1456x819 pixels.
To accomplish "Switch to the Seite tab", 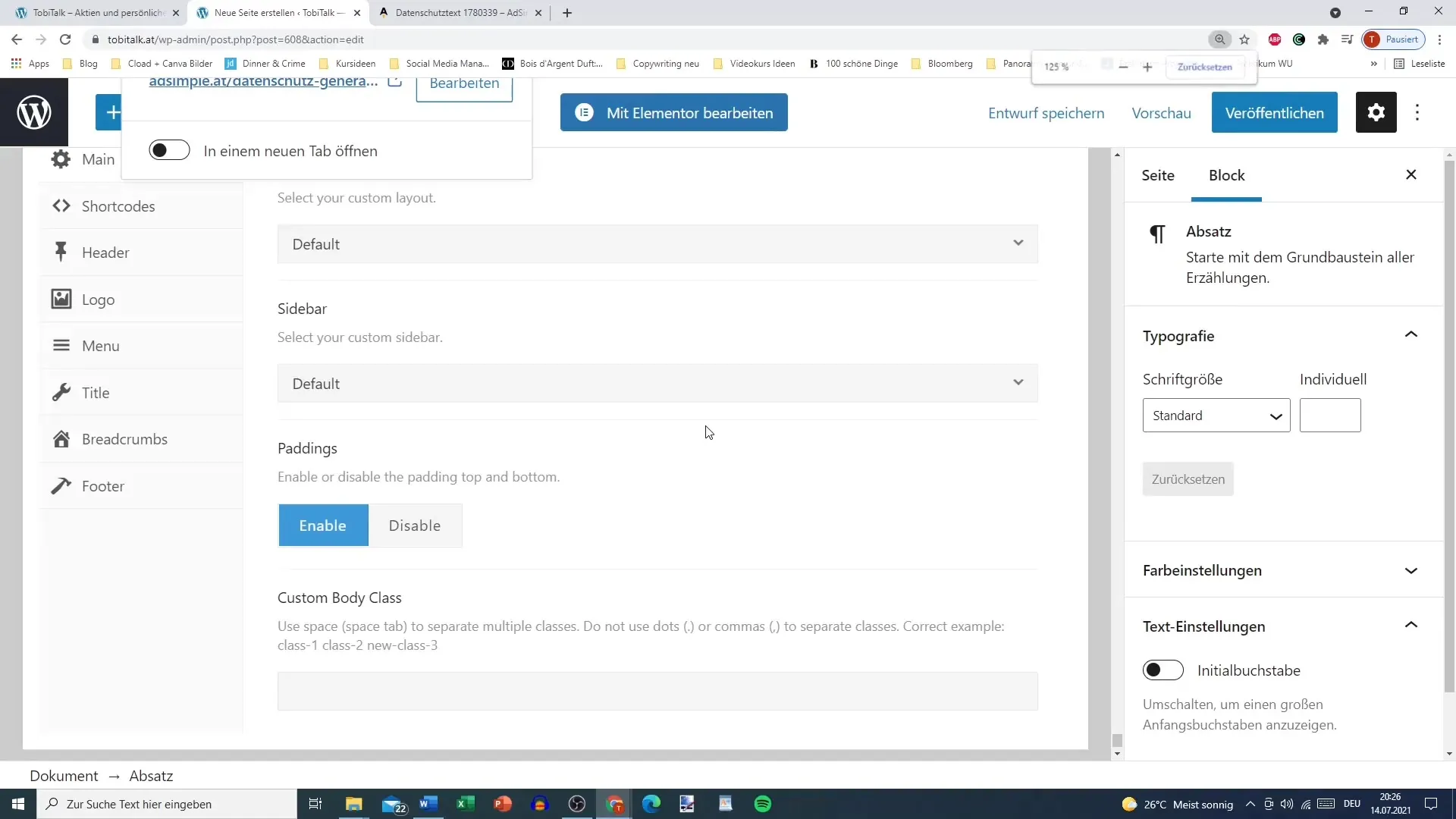I will coord(1158,175).
